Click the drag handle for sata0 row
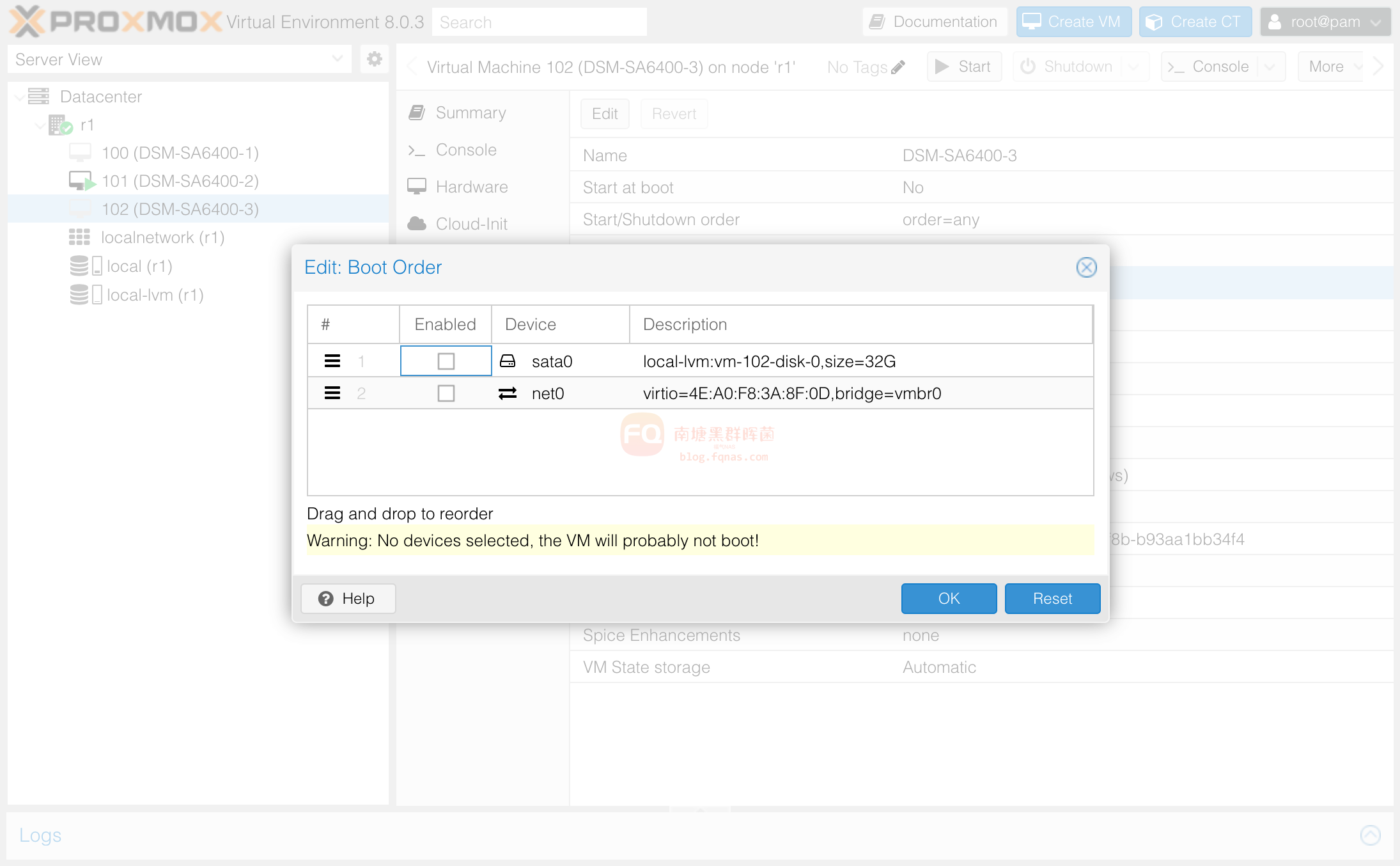The width and height of the screenshot is (1400, 866). (332, 361)
